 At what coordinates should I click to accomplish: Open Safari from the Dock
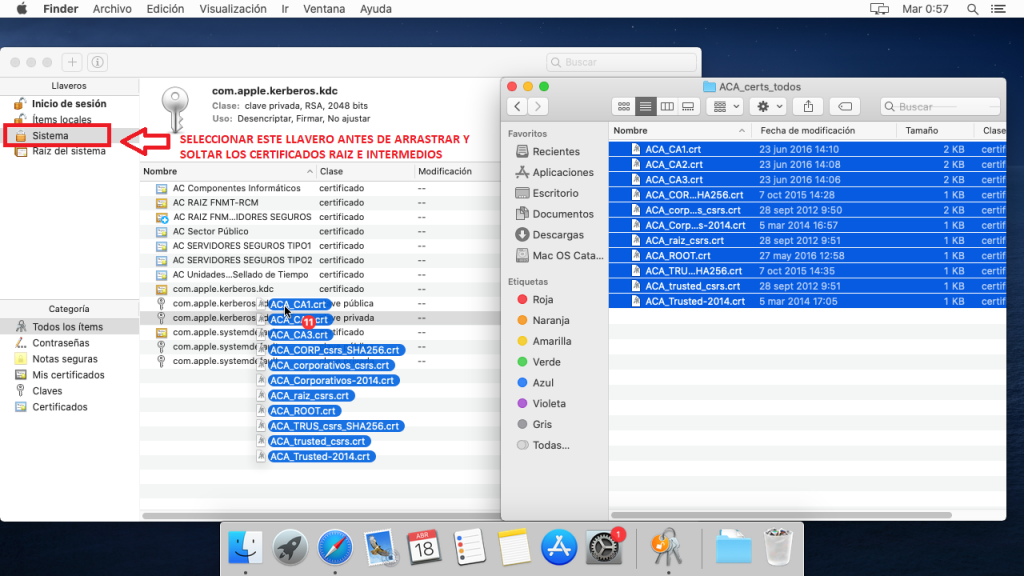point(335,547)
